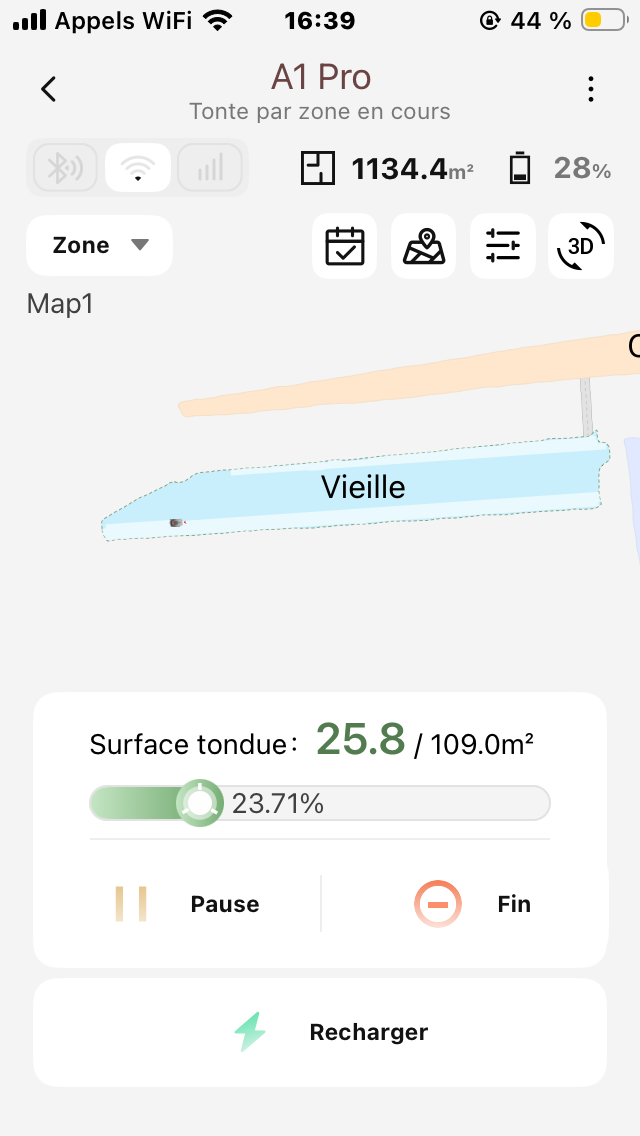Select the cellular signal connection mode
The image size is (640, 1136).
(x=209, y=167)
